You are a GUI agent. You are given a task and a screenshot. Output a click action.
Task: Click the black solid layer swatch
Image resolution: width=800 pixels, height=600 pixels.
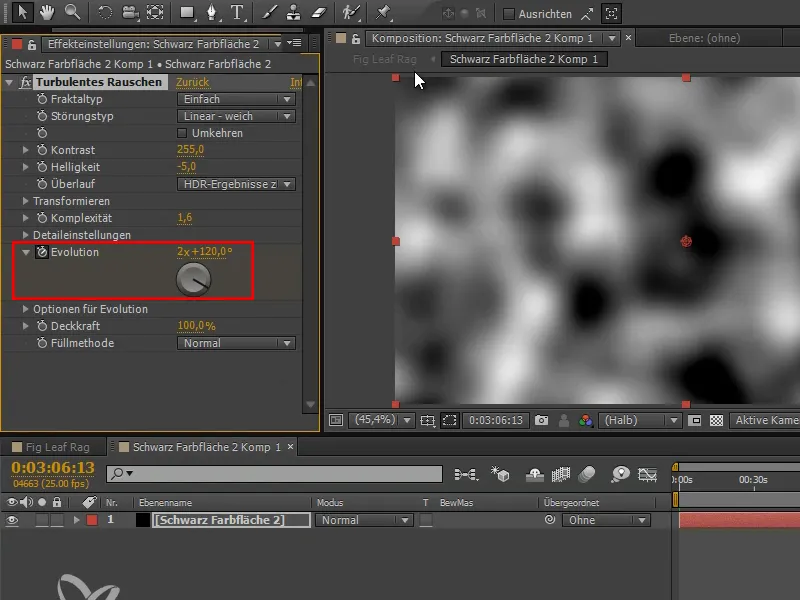pyautogui.click(x=142, y=520)
